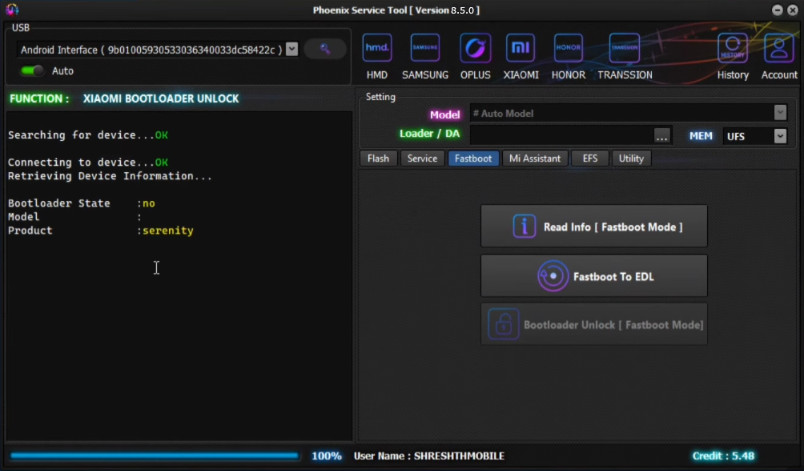Viewport: 804px width, 471px height.
Task: Click the 100% progress percentage label
Action: (x=327, y=456)
